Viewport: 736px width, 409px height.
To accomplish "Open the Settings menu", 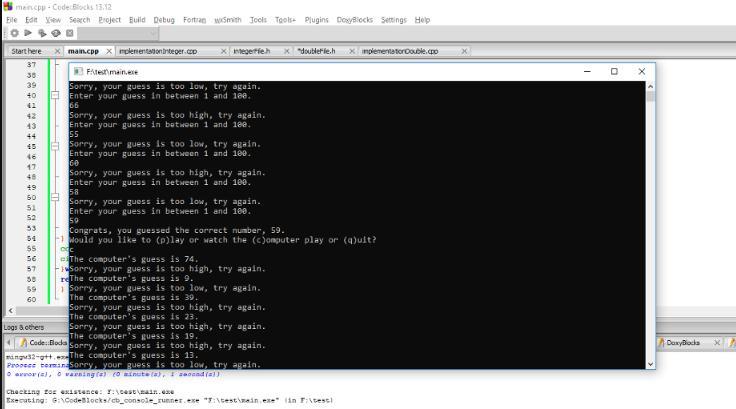I will (393, 20).
